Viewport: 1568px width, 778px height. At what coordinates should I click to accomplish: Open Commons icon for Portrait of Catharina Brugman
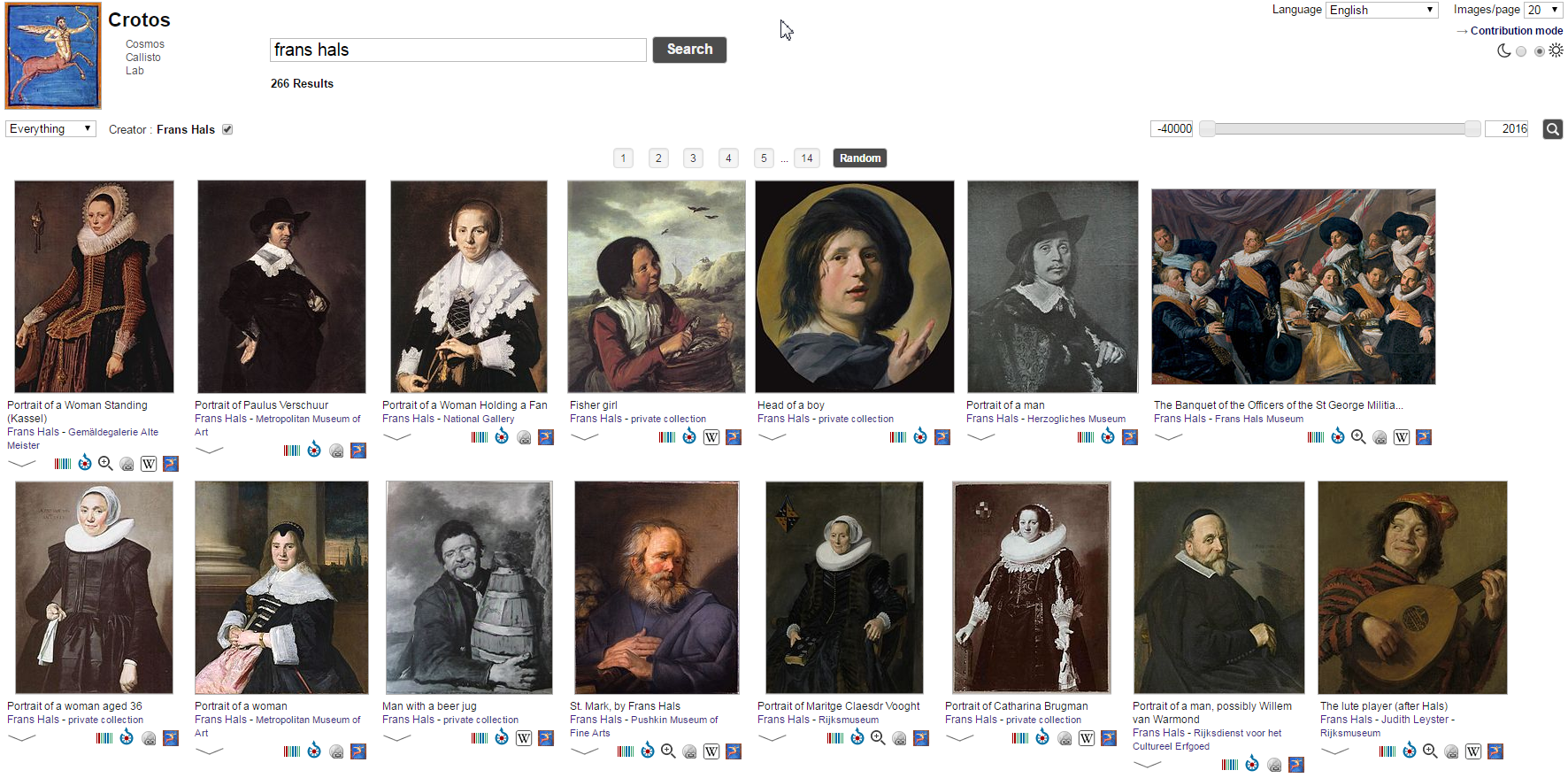1042,737
